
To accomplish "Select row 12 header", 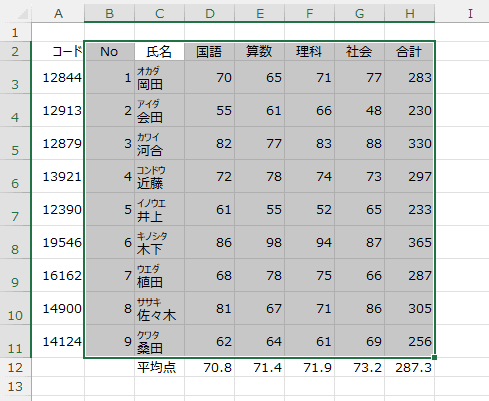I will 15,367.
